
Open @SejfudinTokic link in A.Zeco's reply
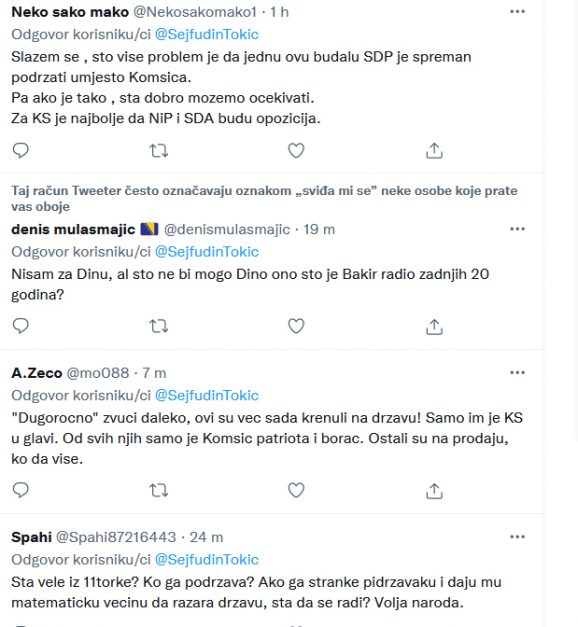(x=206, y=395)
